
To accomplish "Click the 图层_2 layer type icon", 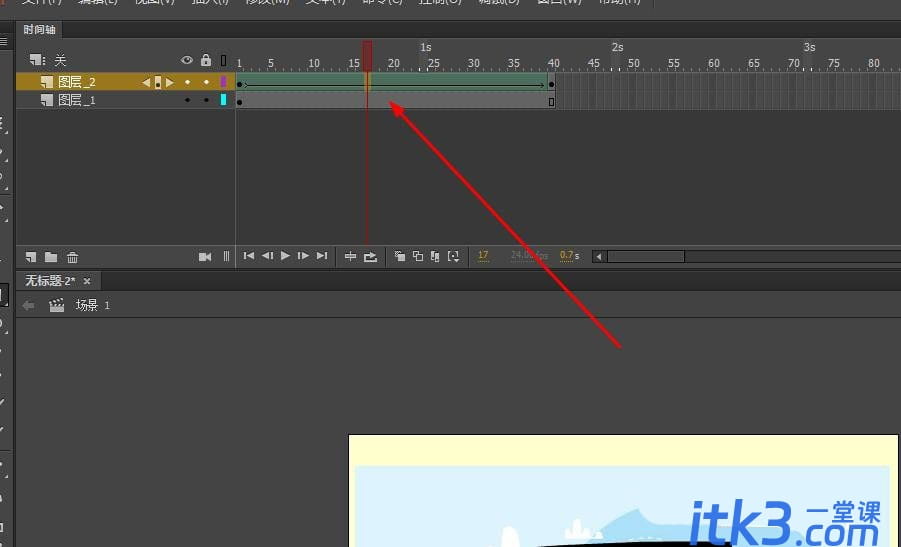I will [x=47, y=83].
